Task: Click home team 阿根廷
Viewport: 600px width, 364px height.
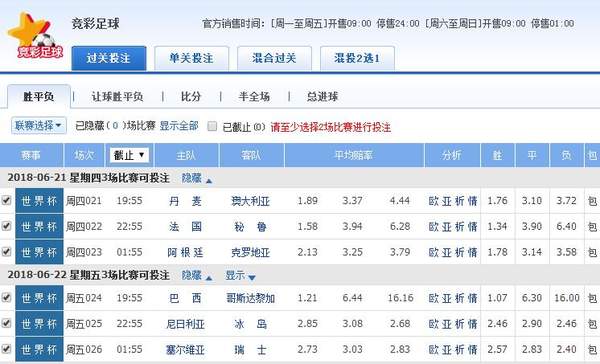Action: 185,252
